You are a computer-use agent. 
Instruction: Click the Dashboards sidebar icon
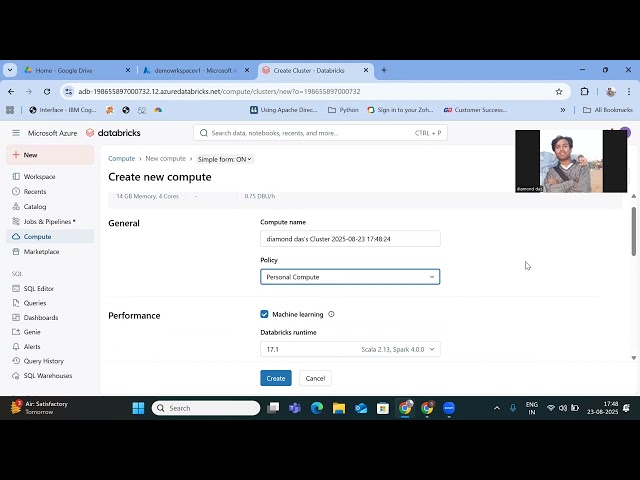click(16, 318)
